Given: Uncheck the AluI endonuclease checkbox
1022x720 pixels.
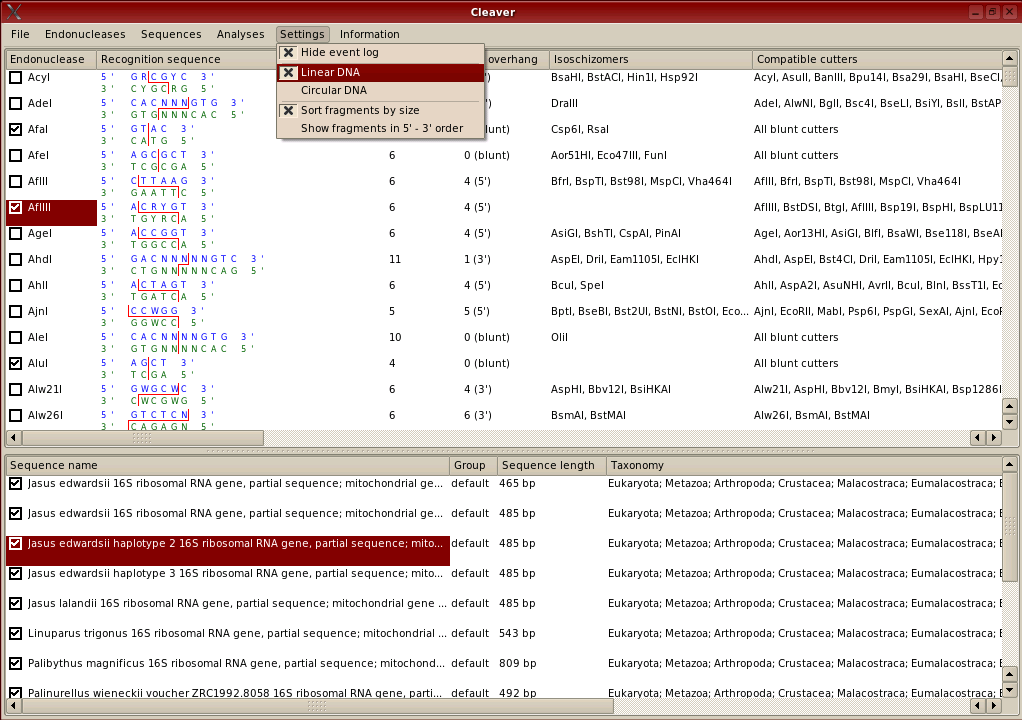Looking at the screenshot, I should [16, 363].
